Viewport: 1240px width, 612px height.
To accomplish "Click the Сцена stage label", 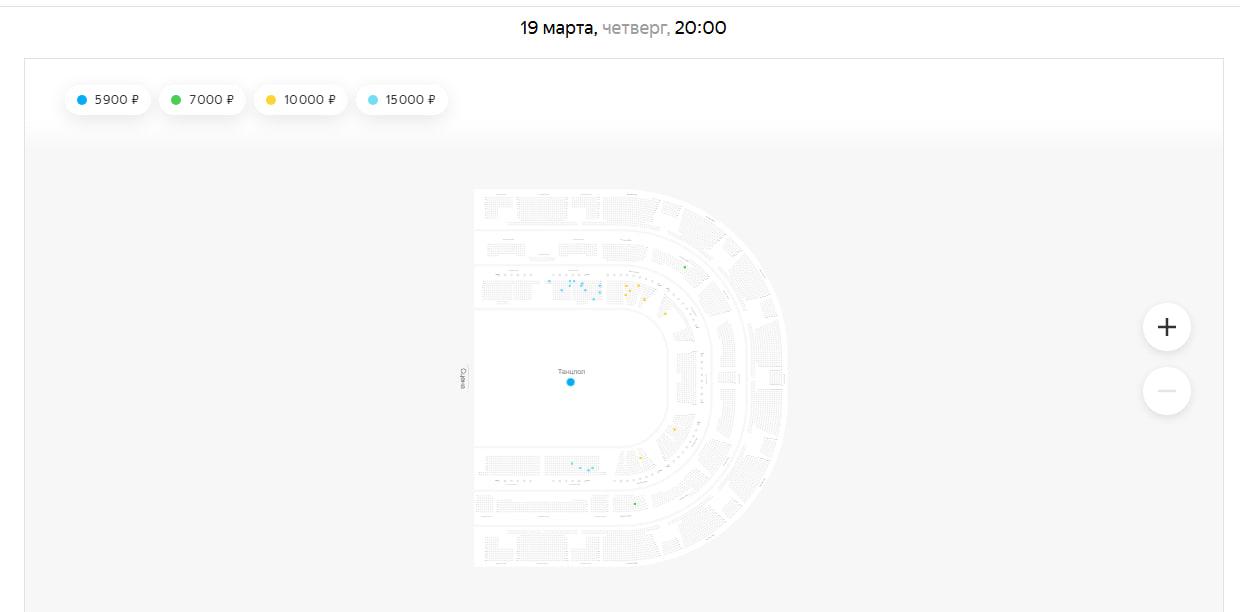I will 462,378.
